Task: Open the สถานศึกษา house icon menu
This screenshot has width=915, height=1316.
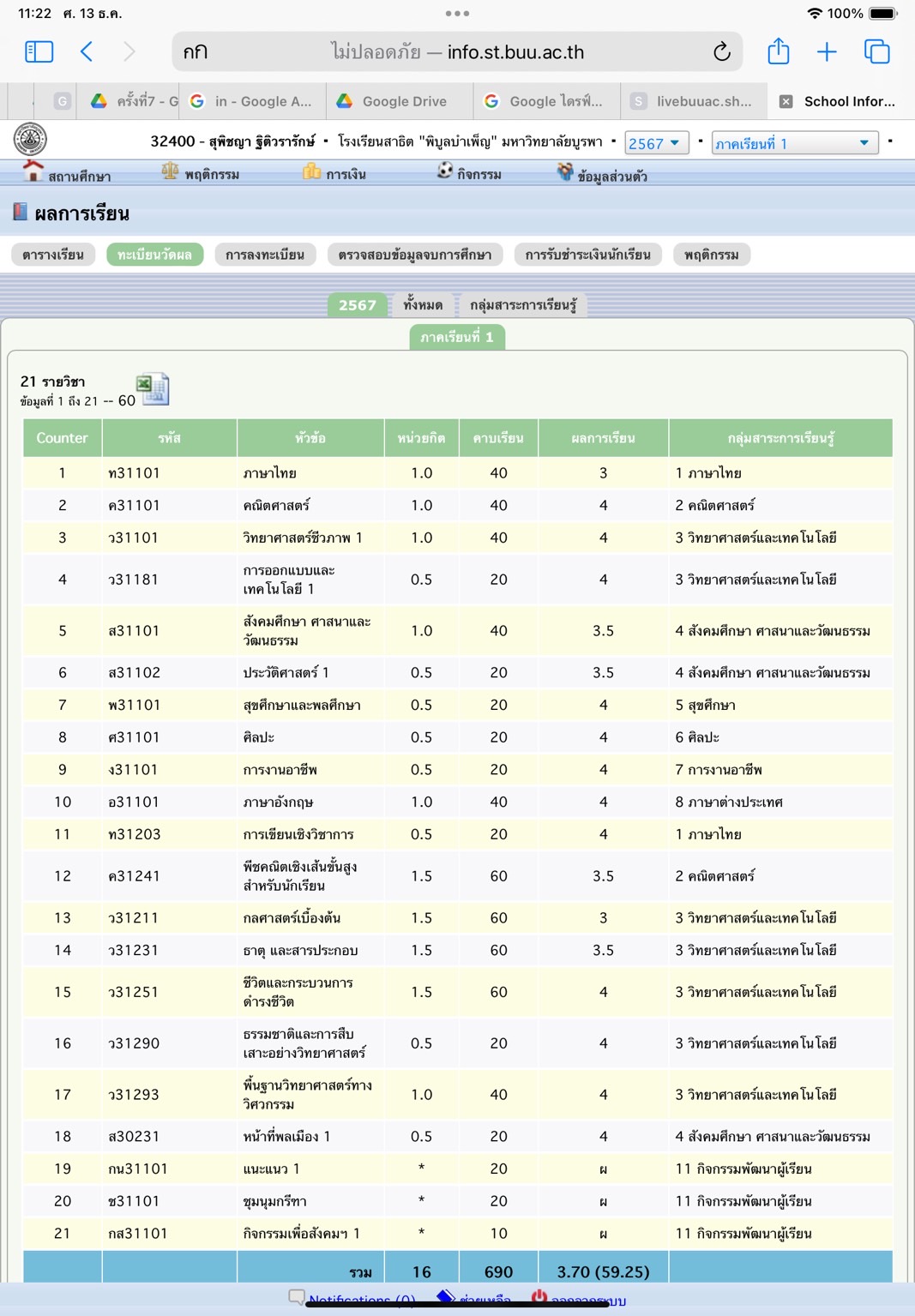Action: (33, 171)
